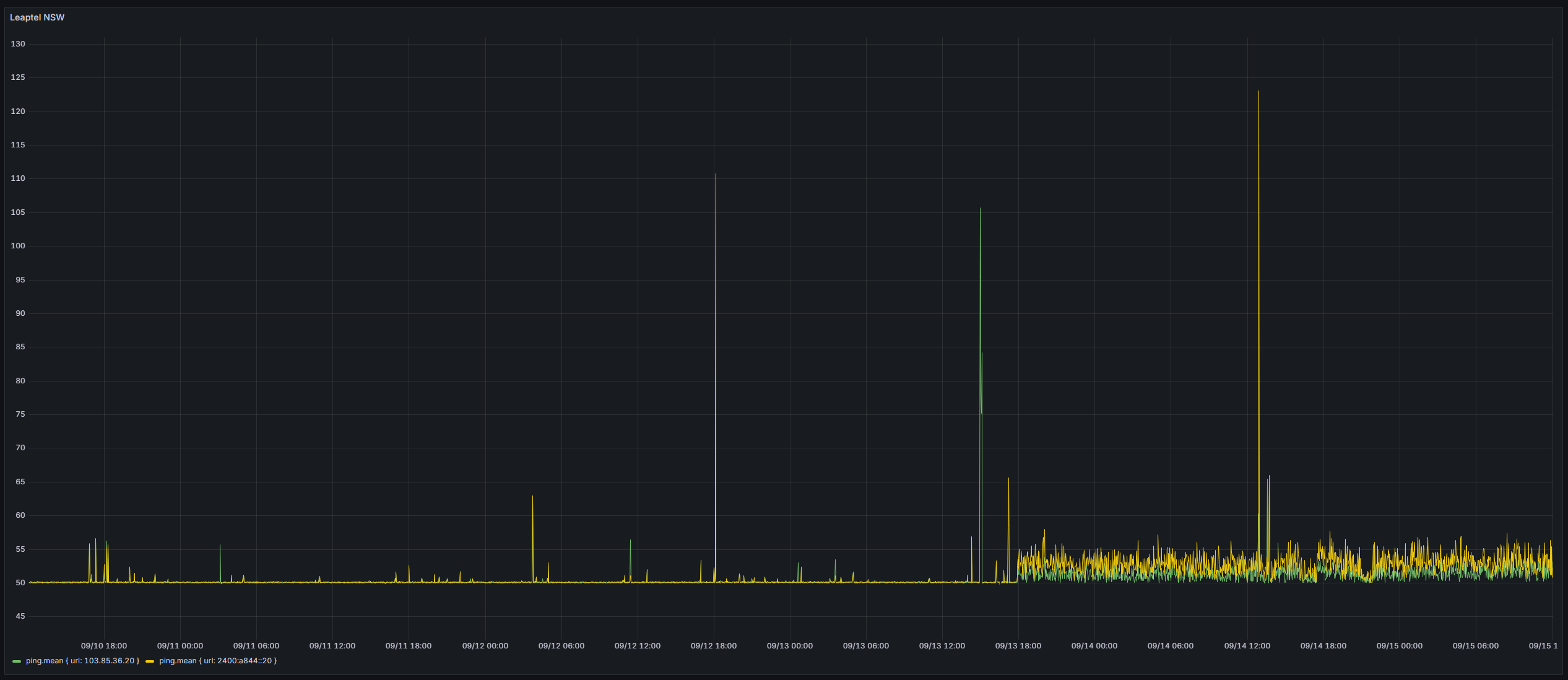Image resolution: width=1568 pixels, height=680 pixels.
Task: Click the 100 y-axis label
Action: pyautogui.click(x=18, y=246)
